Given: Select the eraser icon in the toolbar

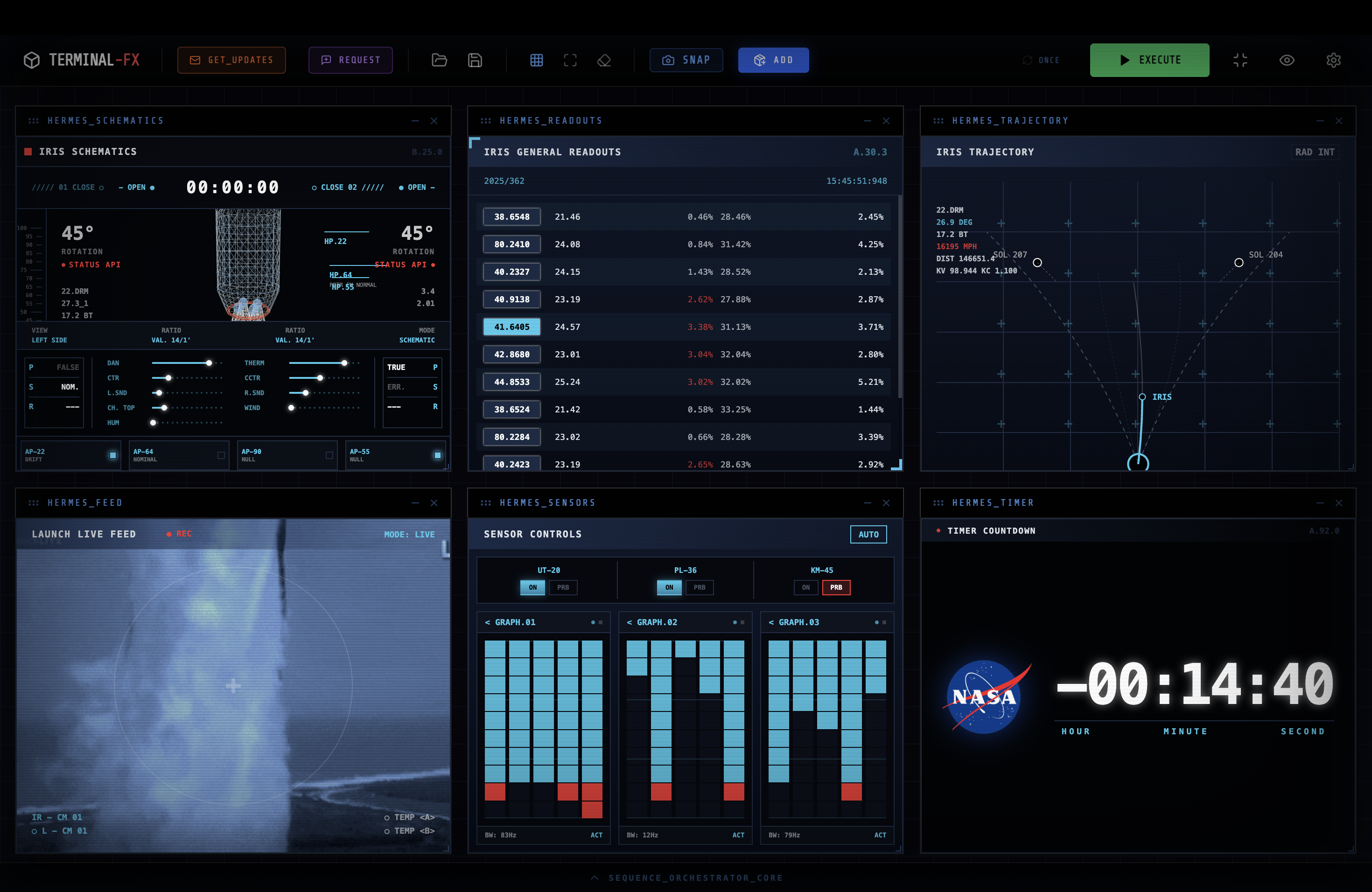Looking at the screenshot, I should (x=604, y=60).
